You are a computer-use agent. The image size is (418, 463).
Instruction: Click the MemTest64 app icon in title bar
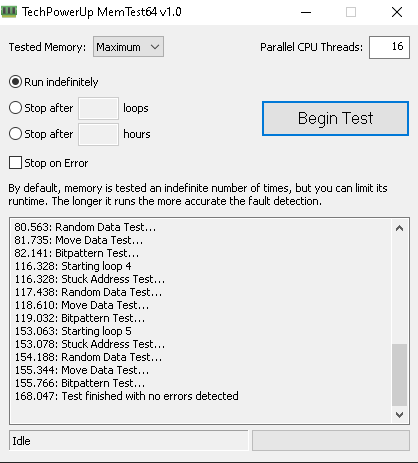9,12
